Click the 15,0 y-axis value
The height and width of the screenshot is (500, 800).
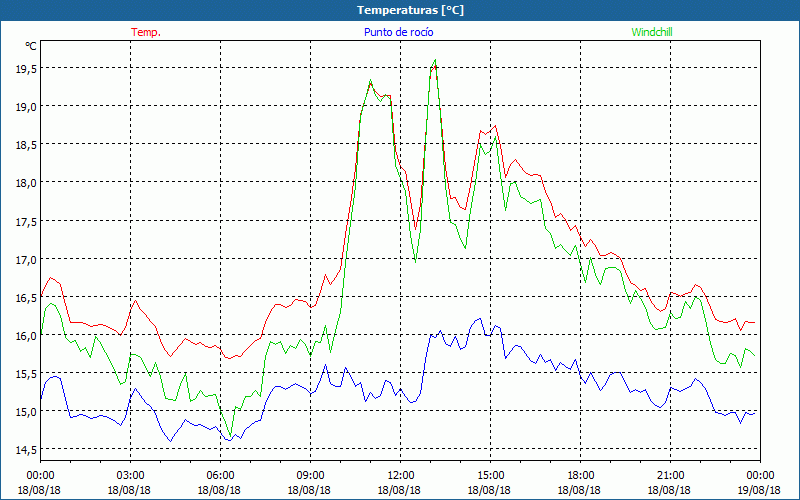pyautogui.click(x=26, y=411)
